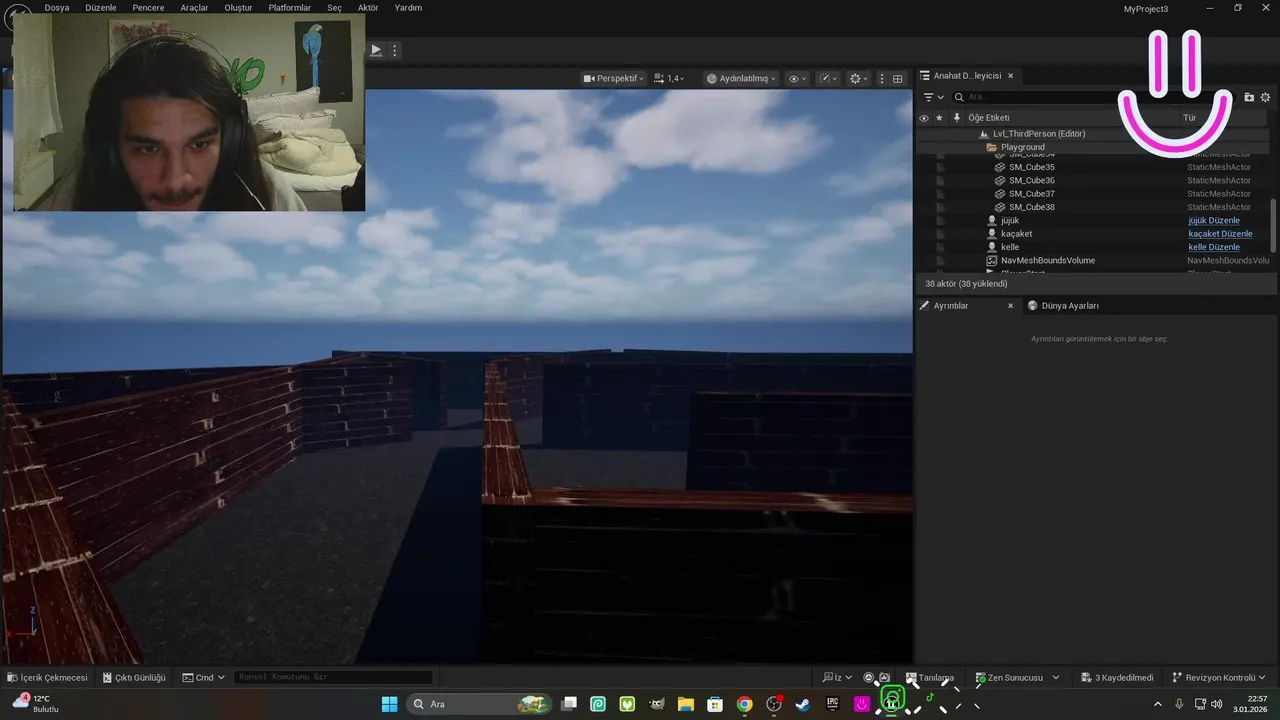Click the taskbar Ara search box

click(x=481, y=704)
